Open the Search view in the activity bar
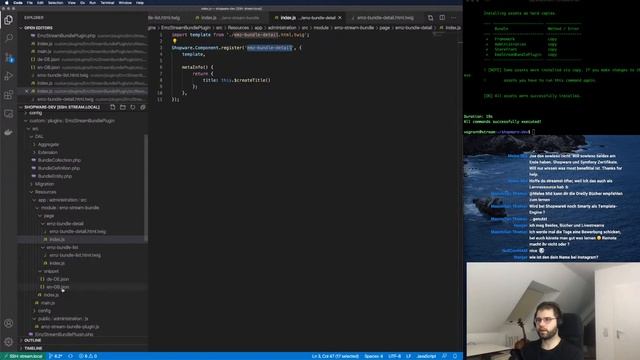Image resolution: width=640 pixels, height=360 pixels. pyautogui.click(x=9, y=38)
